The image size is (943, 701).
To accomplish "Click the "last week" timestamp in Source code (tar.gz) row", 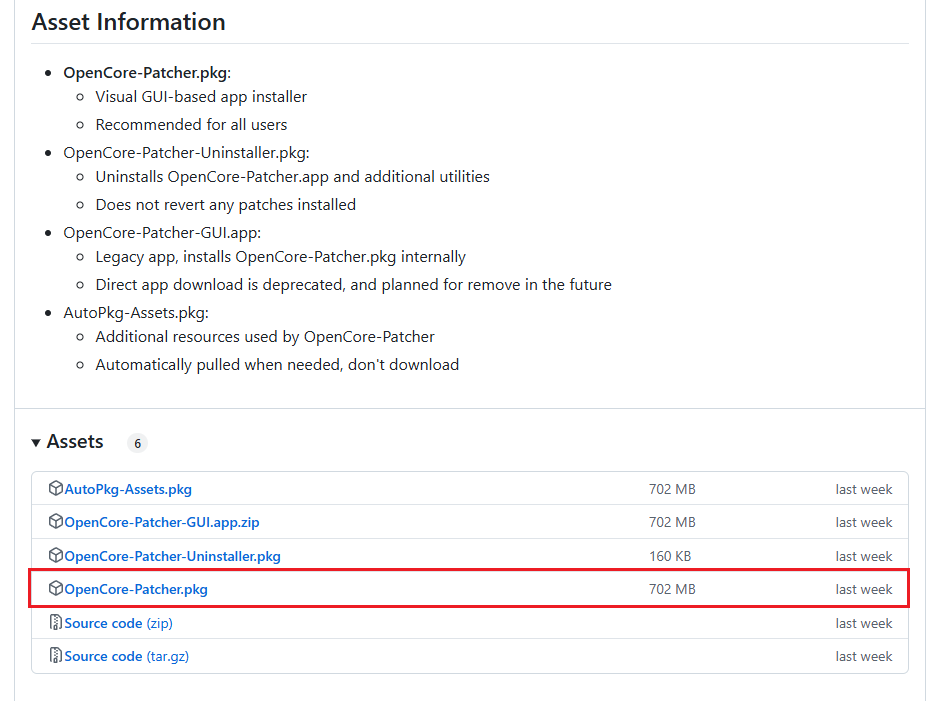I will coord(864,657).
